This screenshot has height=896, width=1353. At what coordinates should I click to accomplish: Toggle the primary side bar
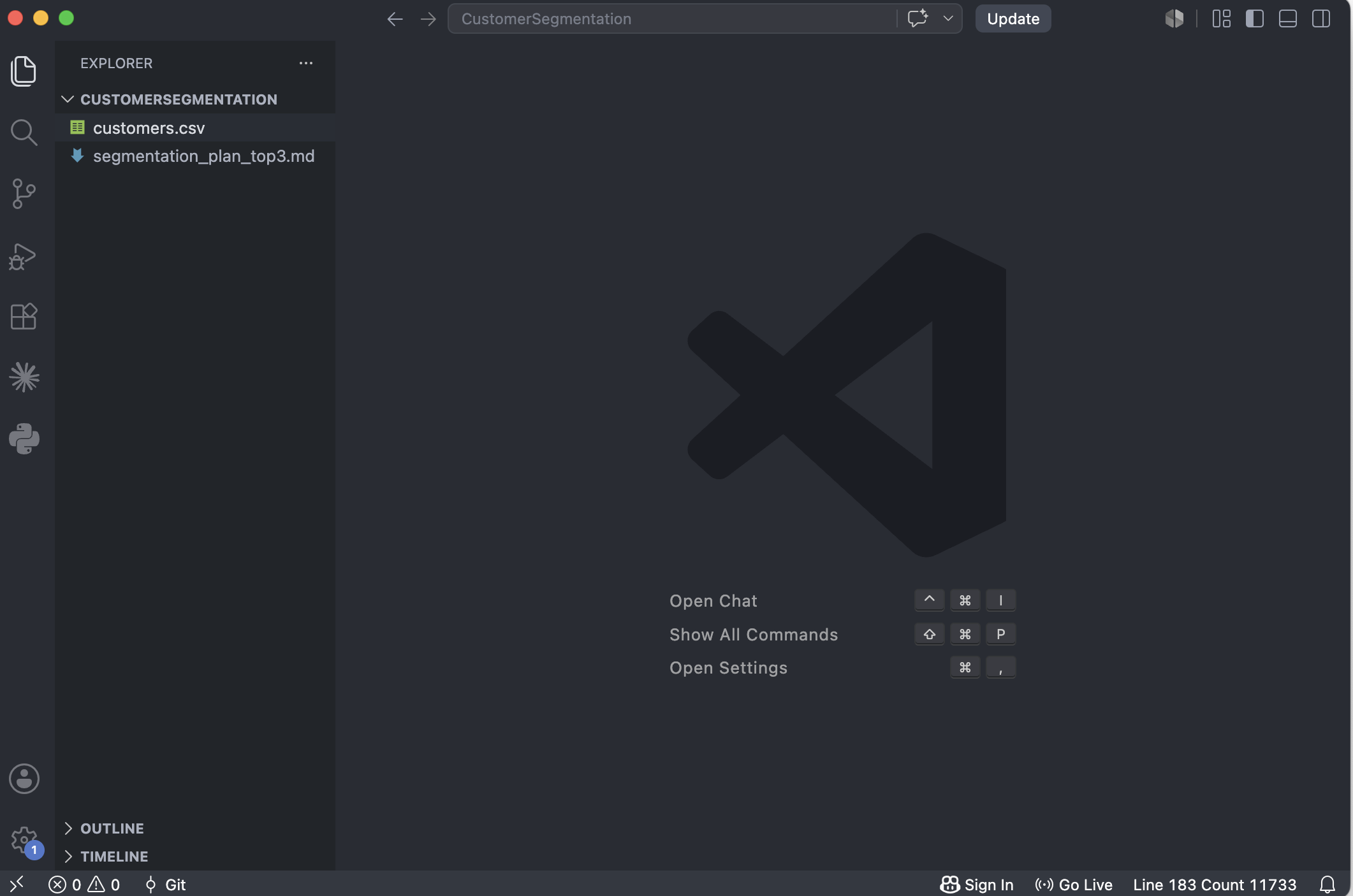tap(1255, 18)
